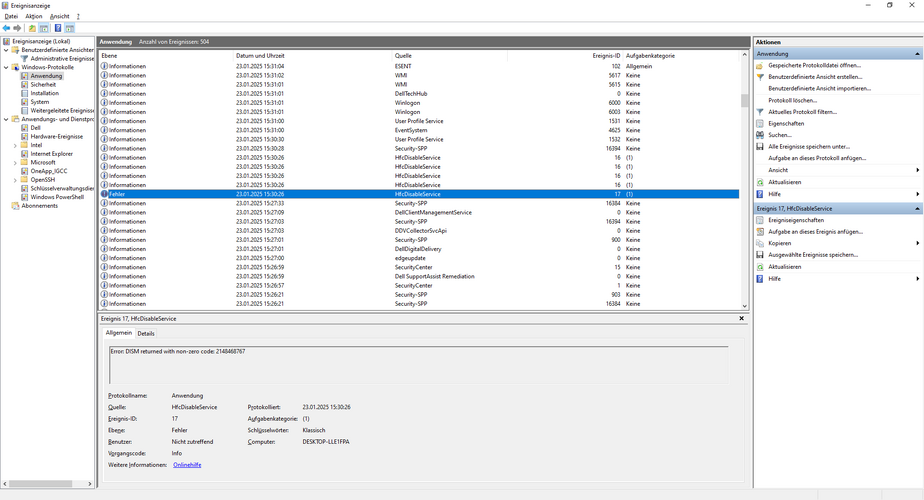
Task: Click the event list scrollbar up arrow
Action: pyautogui.click(x=745, y=55)
